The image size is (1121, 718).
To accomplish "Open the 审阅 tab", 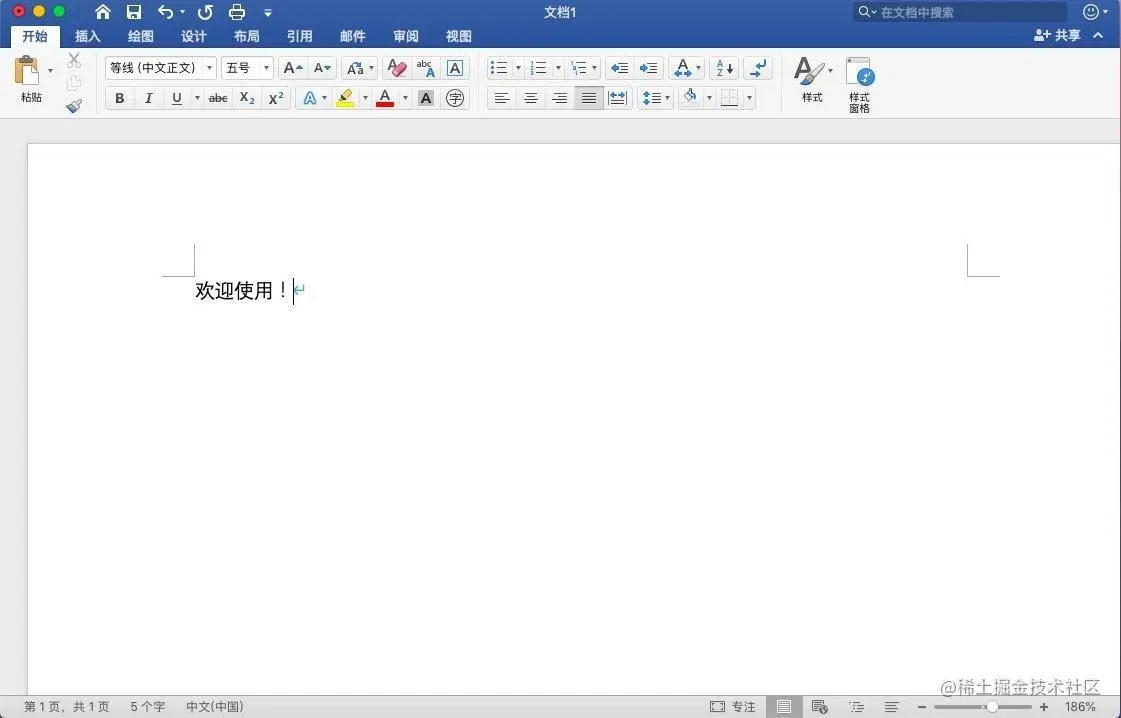I will click(405, 36).
